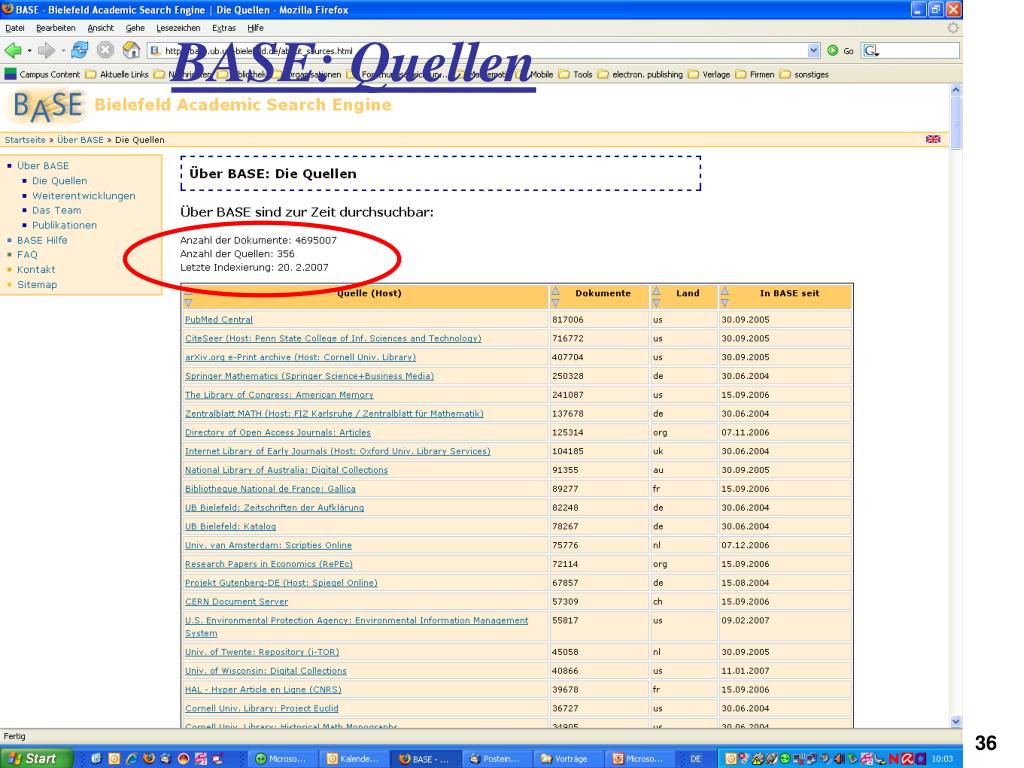This screenshot has height=768, width=1024.
Task: Open the back button history dropdown
Action: click(29, 50)
